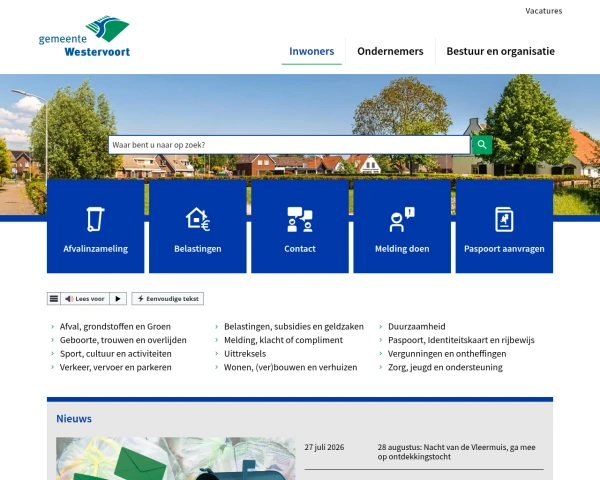600x480 pixels.
Task: Click the green search magnifier button
Action: 482,145
